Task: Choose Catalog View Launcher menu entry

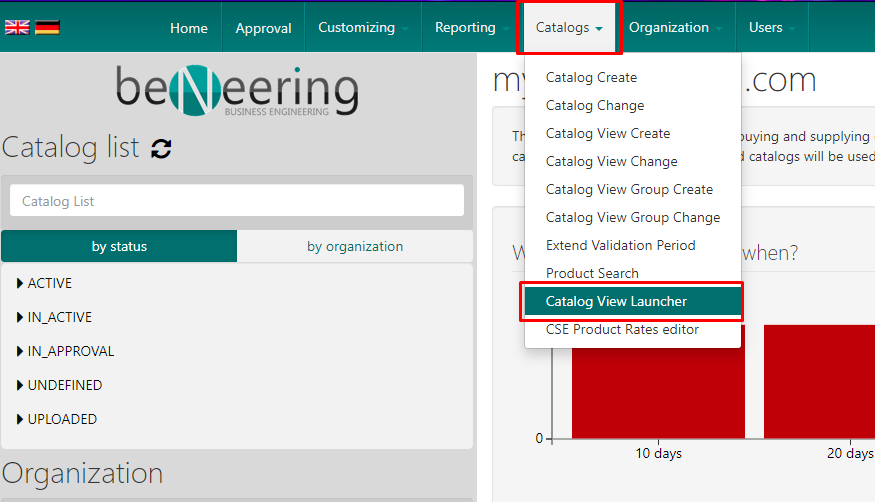Action: (616, 301)
